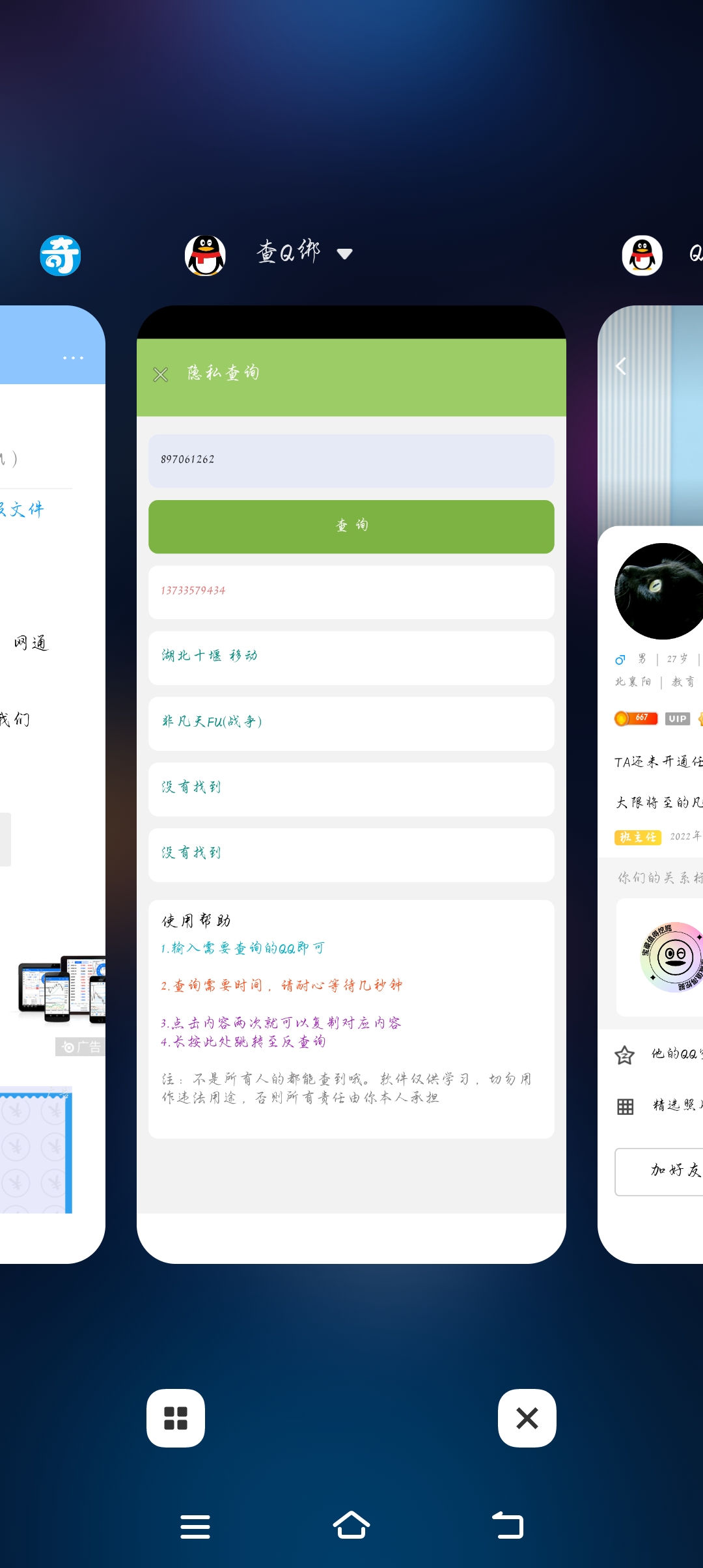This screenshot has height=1568, width=703.
Task: Expand the dropdown arrow next to 查Q绑
Action: pos(345,254)
